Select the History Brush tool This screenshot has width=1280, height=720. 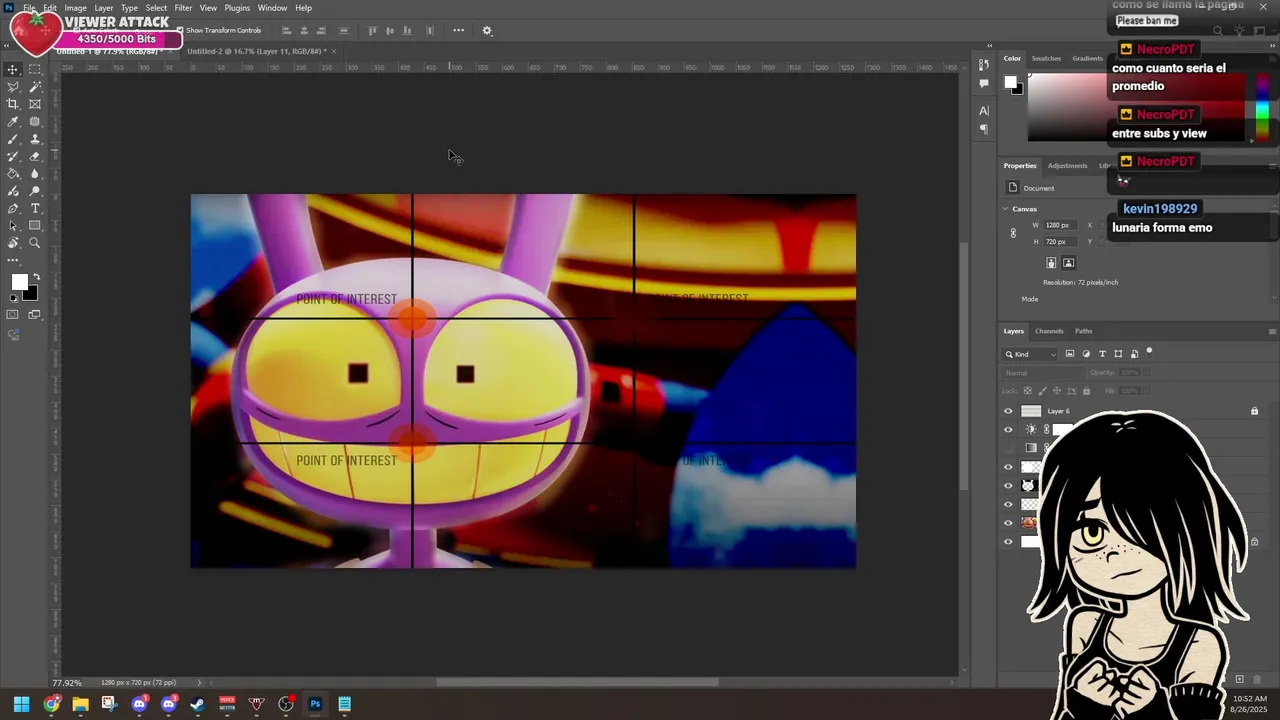(13, 156)
